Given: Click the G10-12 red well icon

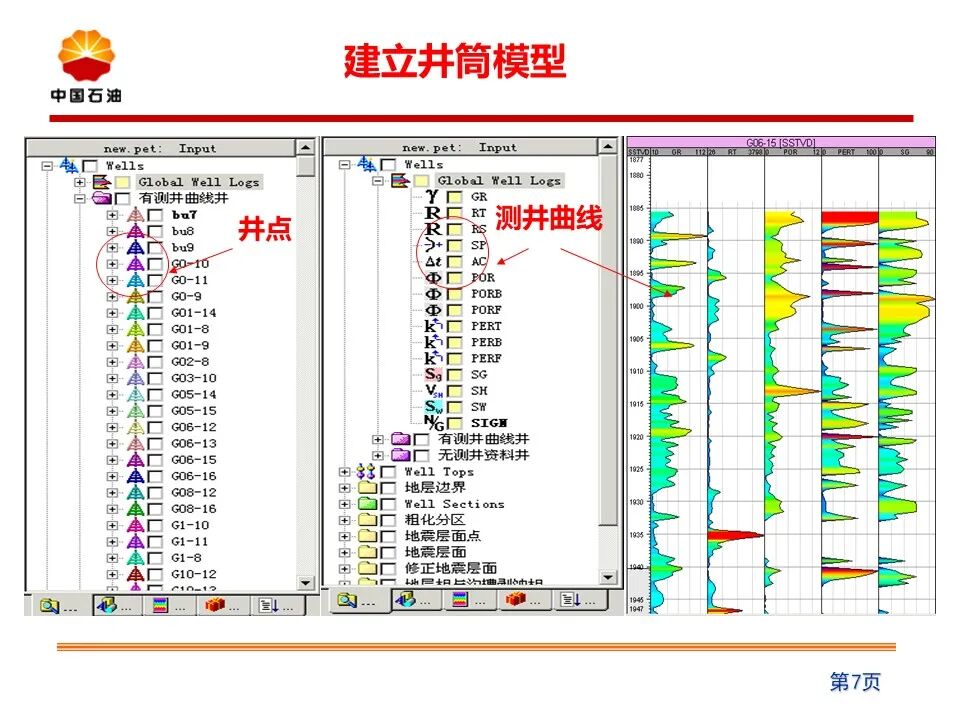Looking at the screenshot, I should (135, 574).
